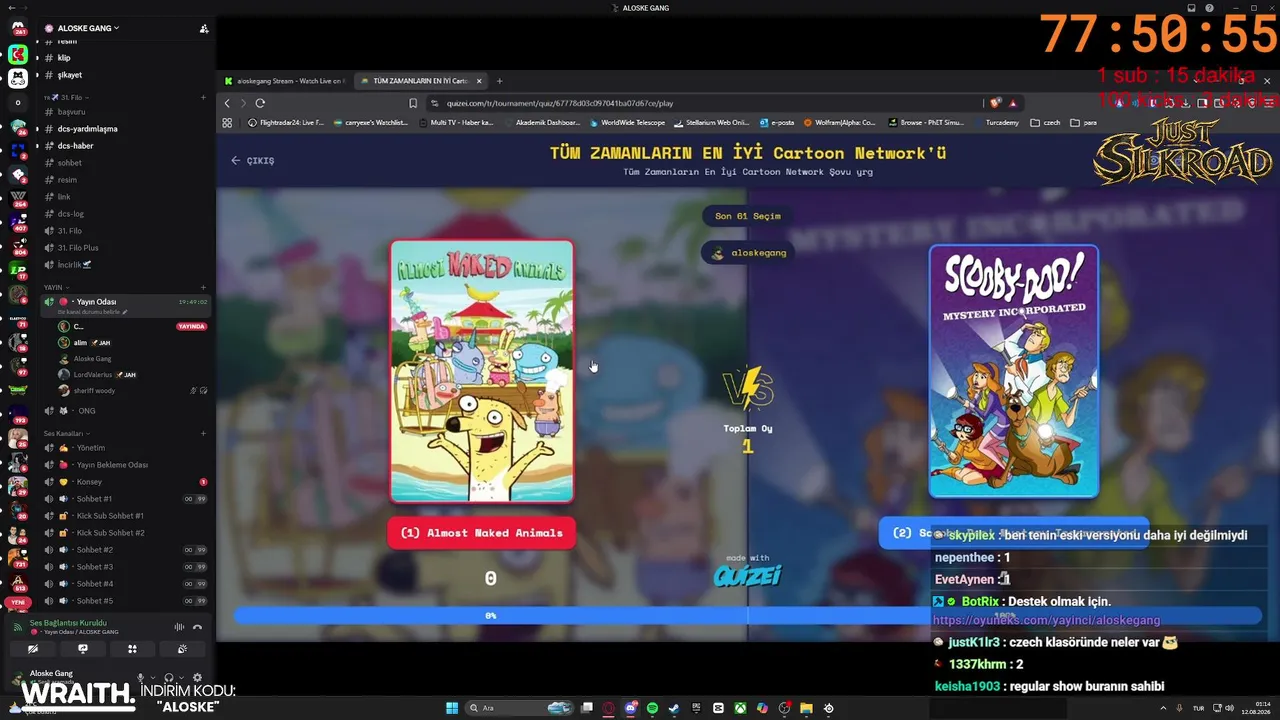Viewport: 1280px width, 720px height.
Task: Open the para bookmarks folder
Action: click(1084, 123)
